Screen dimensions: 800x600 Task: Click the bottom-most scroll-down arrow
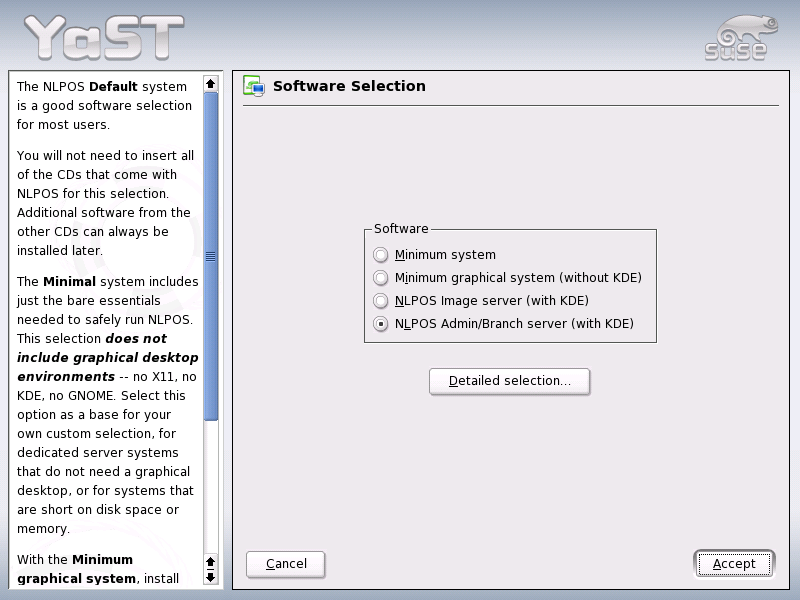(x=211, y=578)
